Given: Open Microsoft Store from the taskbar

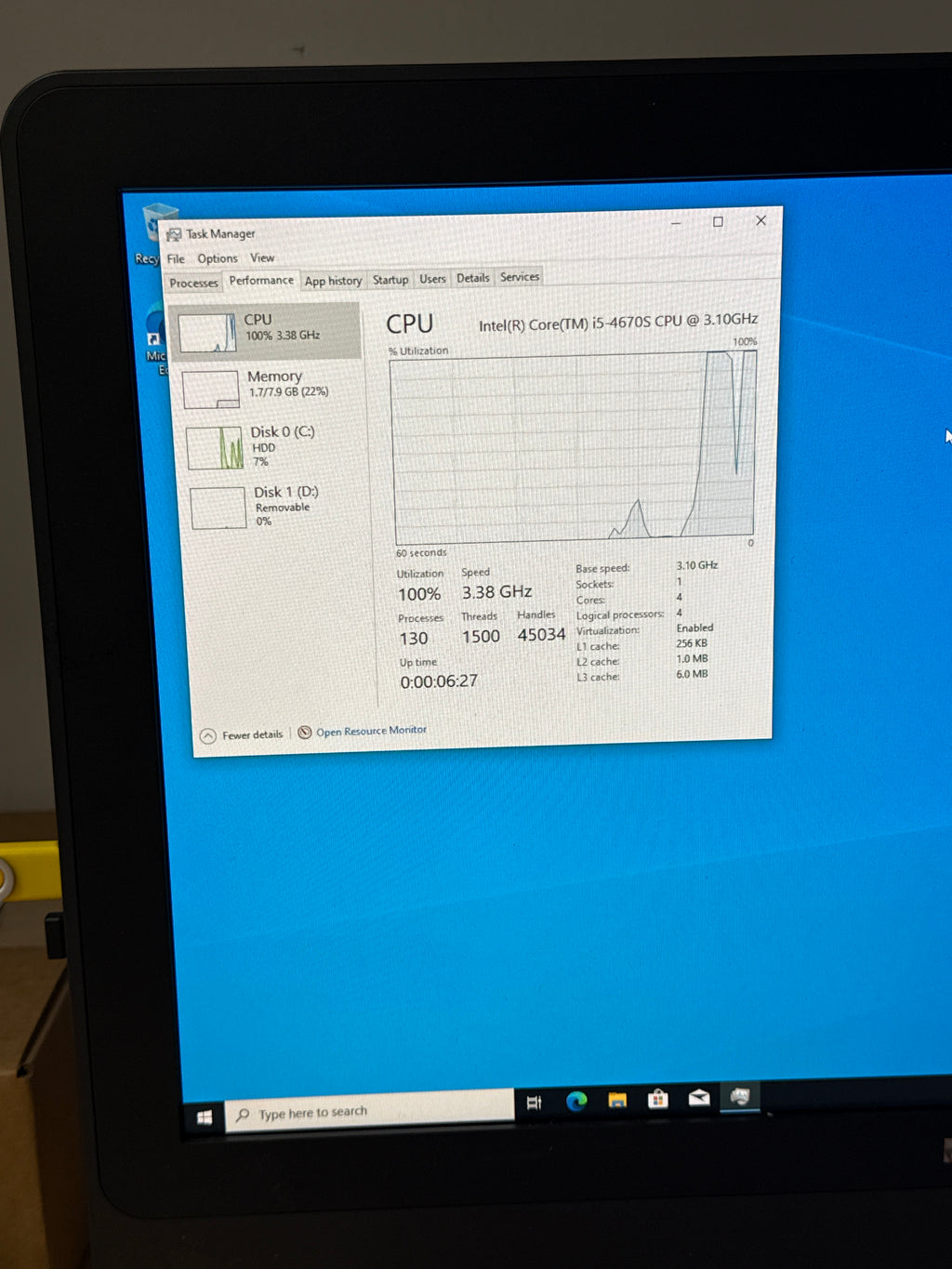Looking at the screenshot, I should point(658,1099).
